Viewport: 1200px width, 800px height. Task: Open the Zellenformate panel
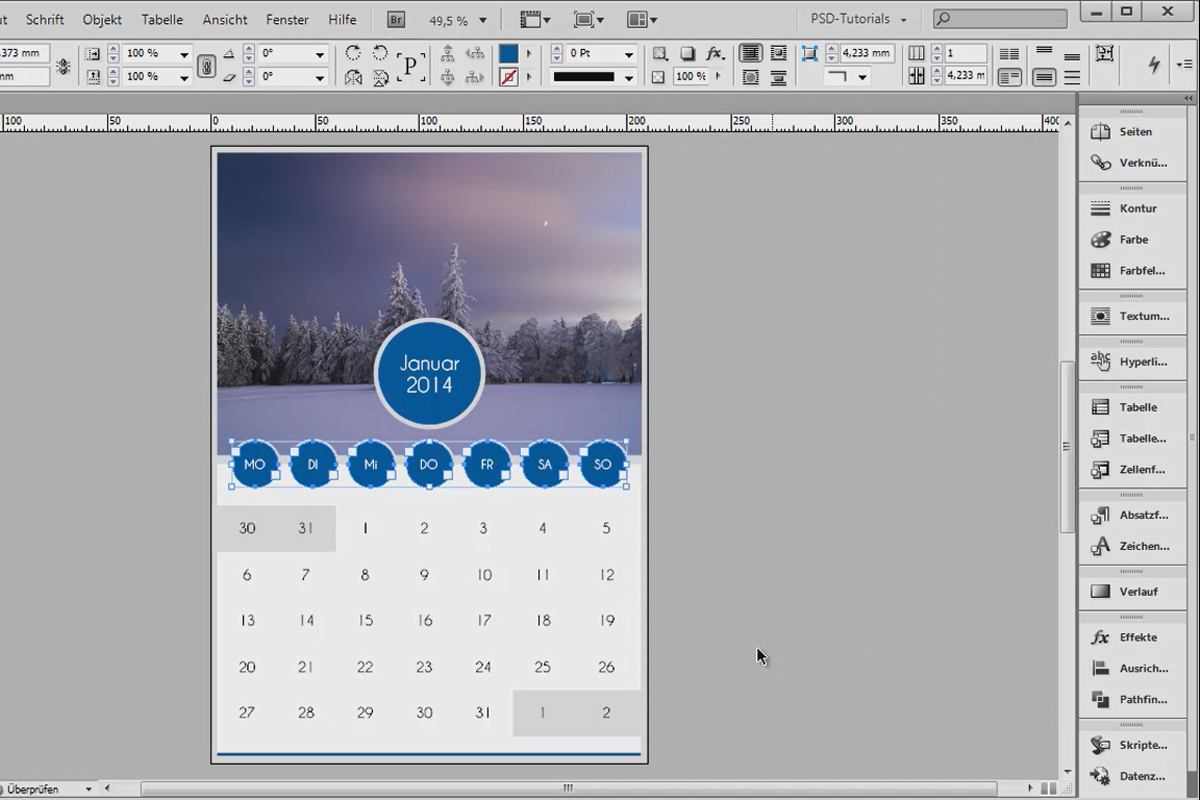1130,470
